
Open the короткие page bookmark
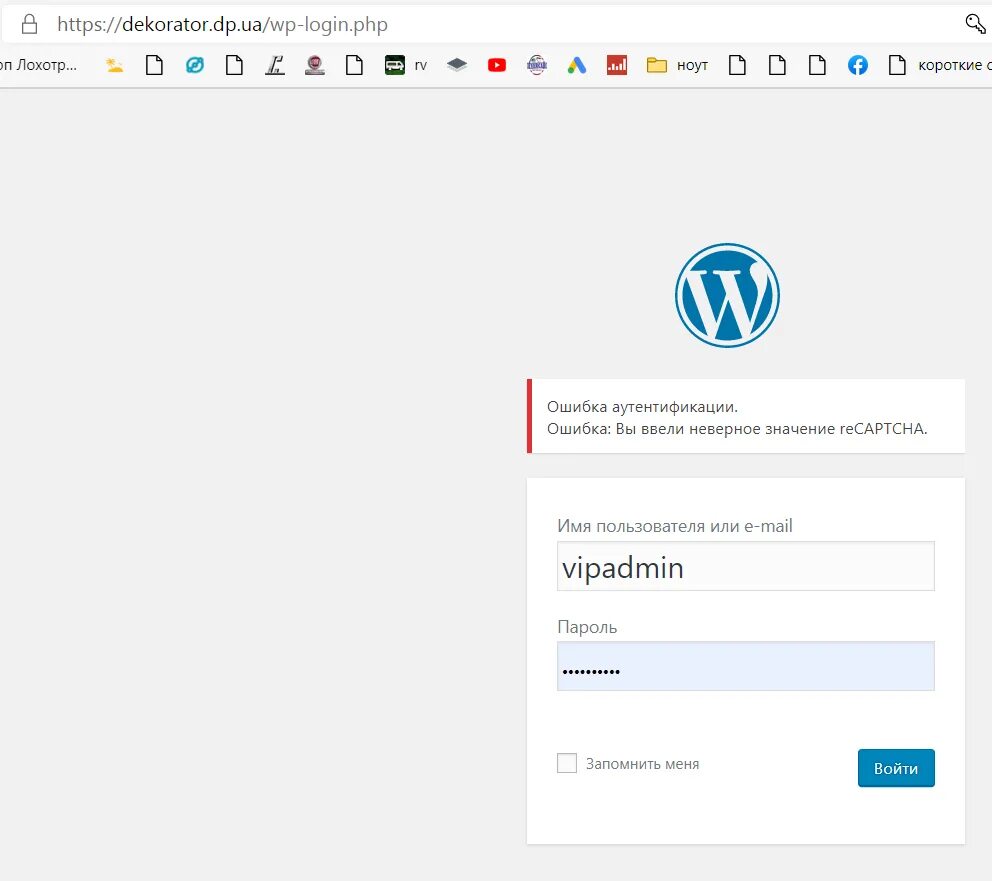[x=939, y=65]
